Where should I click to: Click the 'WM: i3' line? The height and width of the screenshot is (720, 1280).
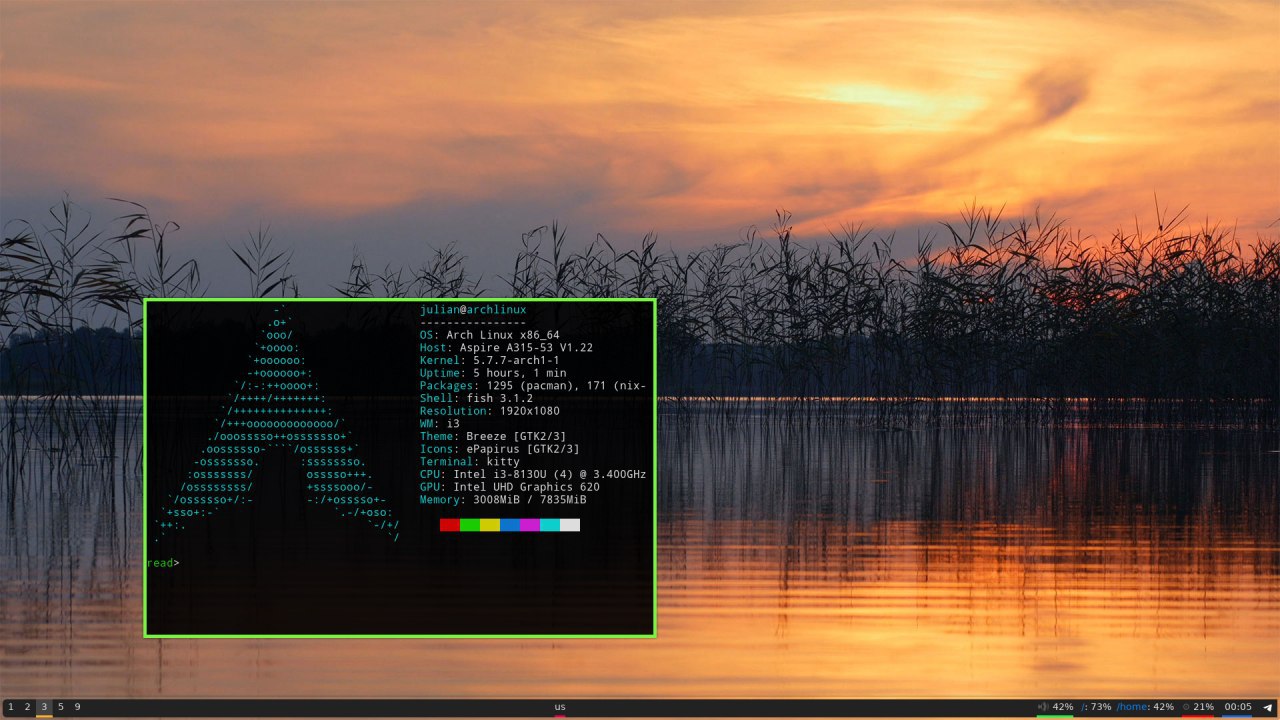pyautogui.click(x=440, y=424)
